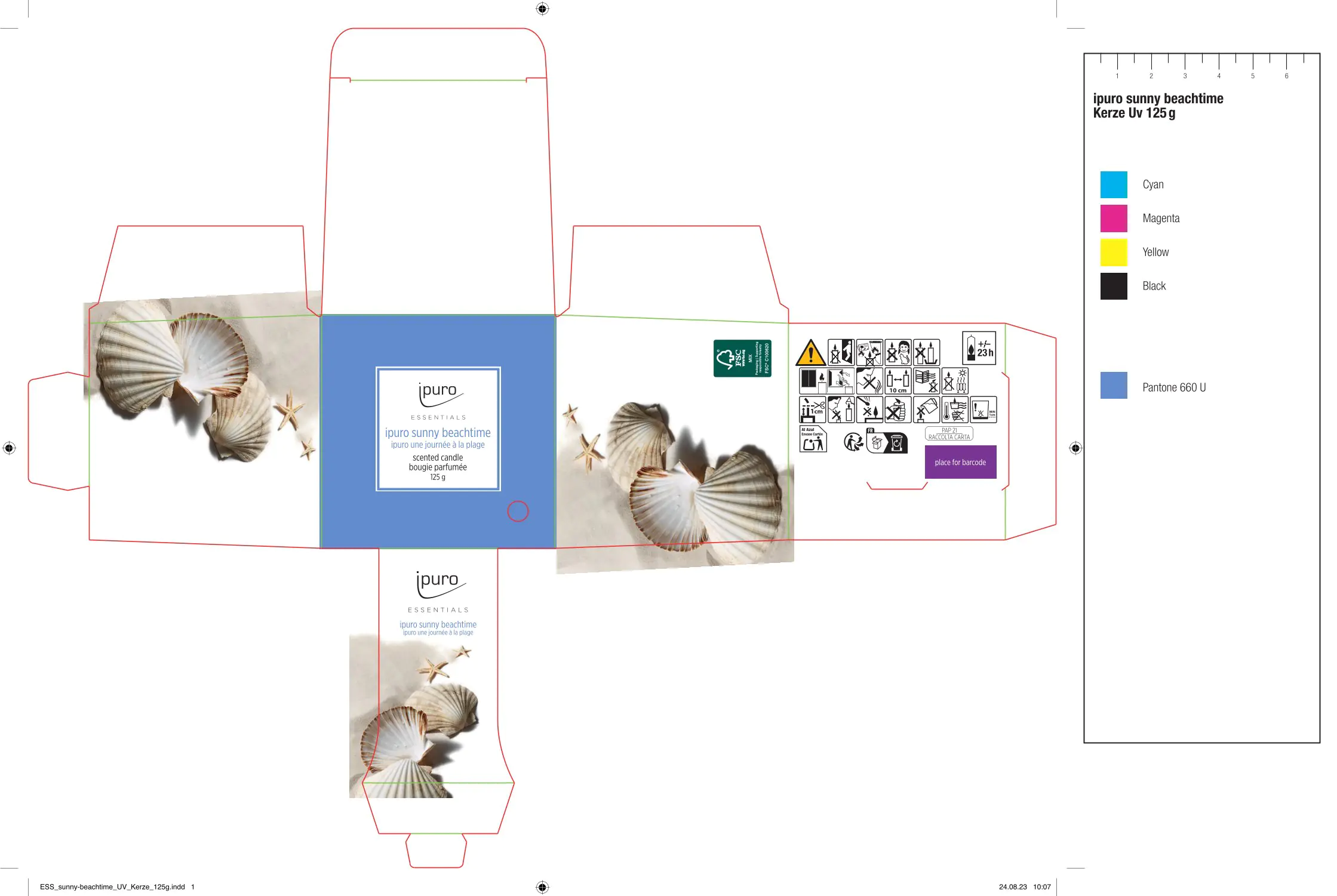Click the PAP 21 Raccolta Carta label

point(949,434)
